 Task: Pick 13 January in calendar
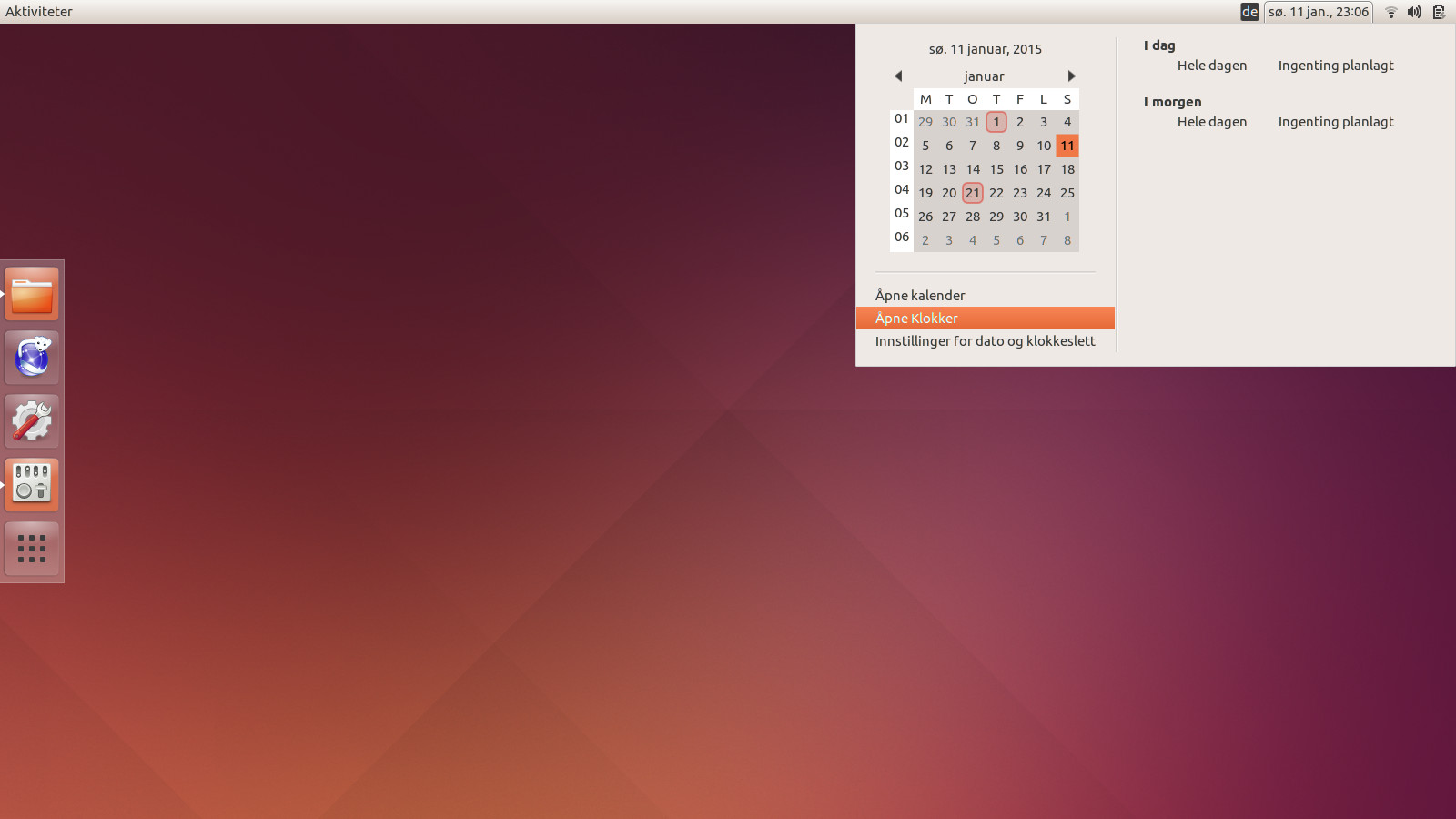(949, 169)
